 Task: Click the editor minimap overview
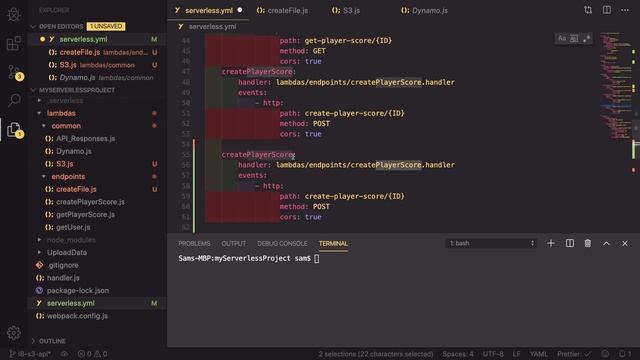(x=616, y=86)
